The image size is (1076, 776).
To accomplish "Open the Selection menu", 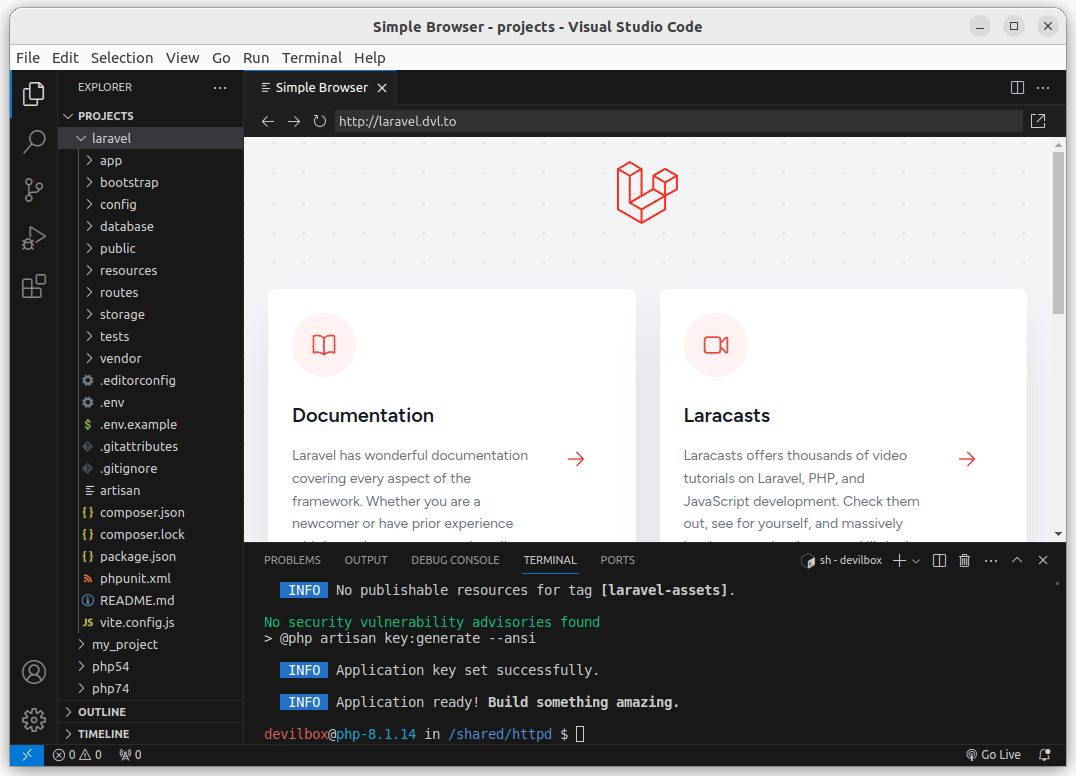I will (x=122, y=58).
